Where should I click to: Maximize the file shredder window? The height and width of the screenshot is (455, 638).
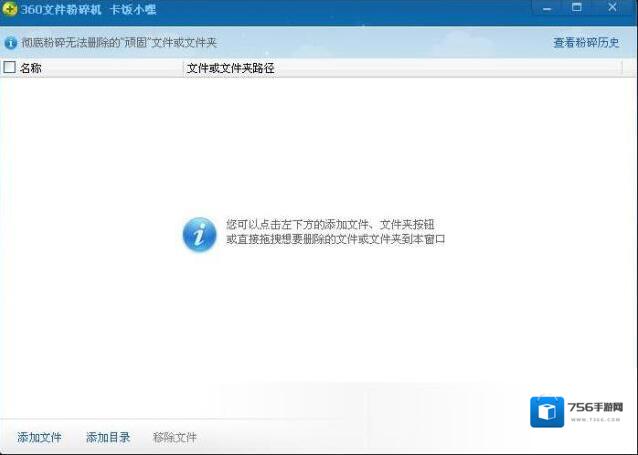click(x=577, y=8)
